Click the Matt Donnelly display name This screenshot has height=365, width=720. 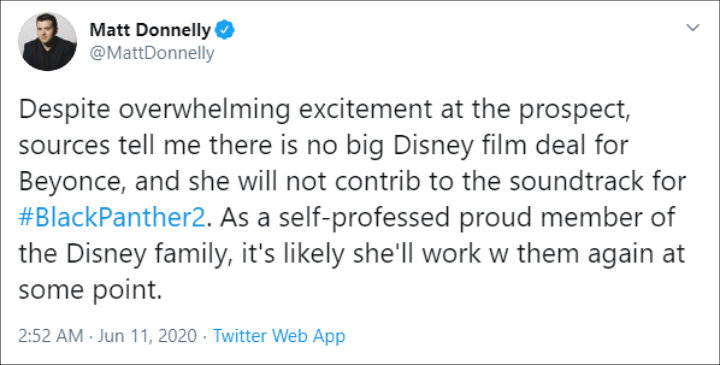150,30
